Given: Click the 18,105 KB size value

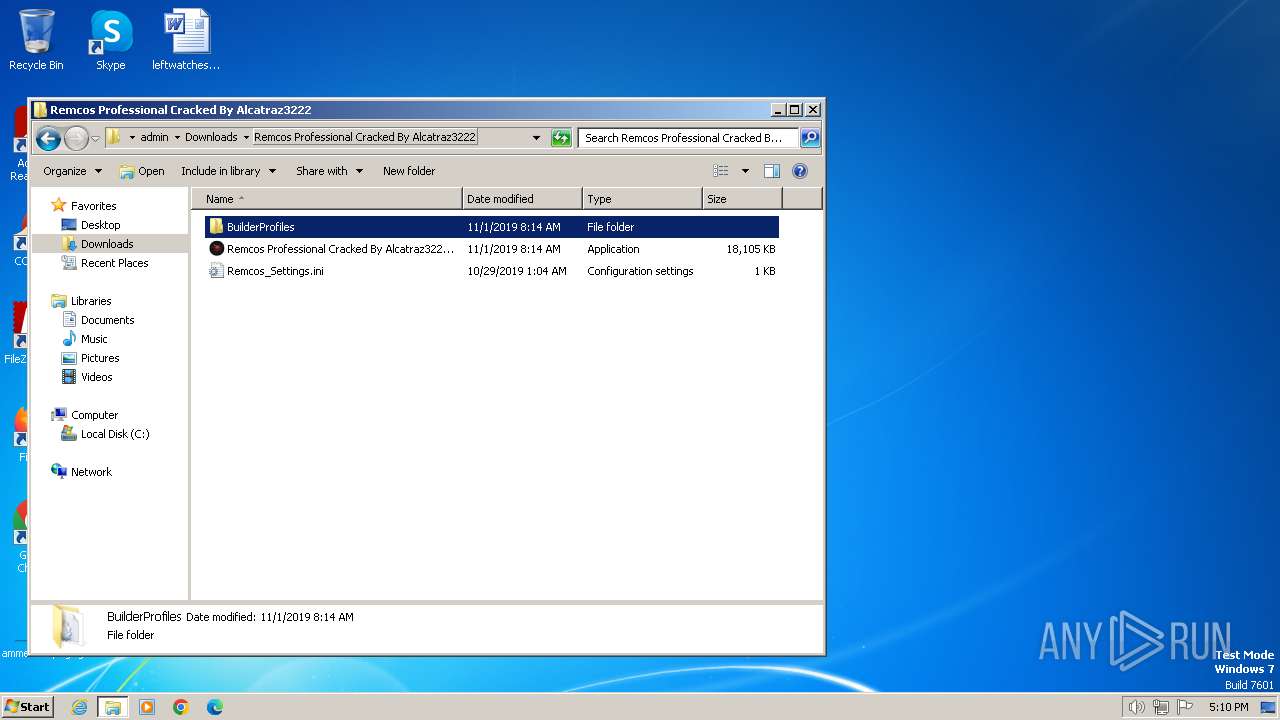Looking at the screenshot, I should (x=750, y=249).
